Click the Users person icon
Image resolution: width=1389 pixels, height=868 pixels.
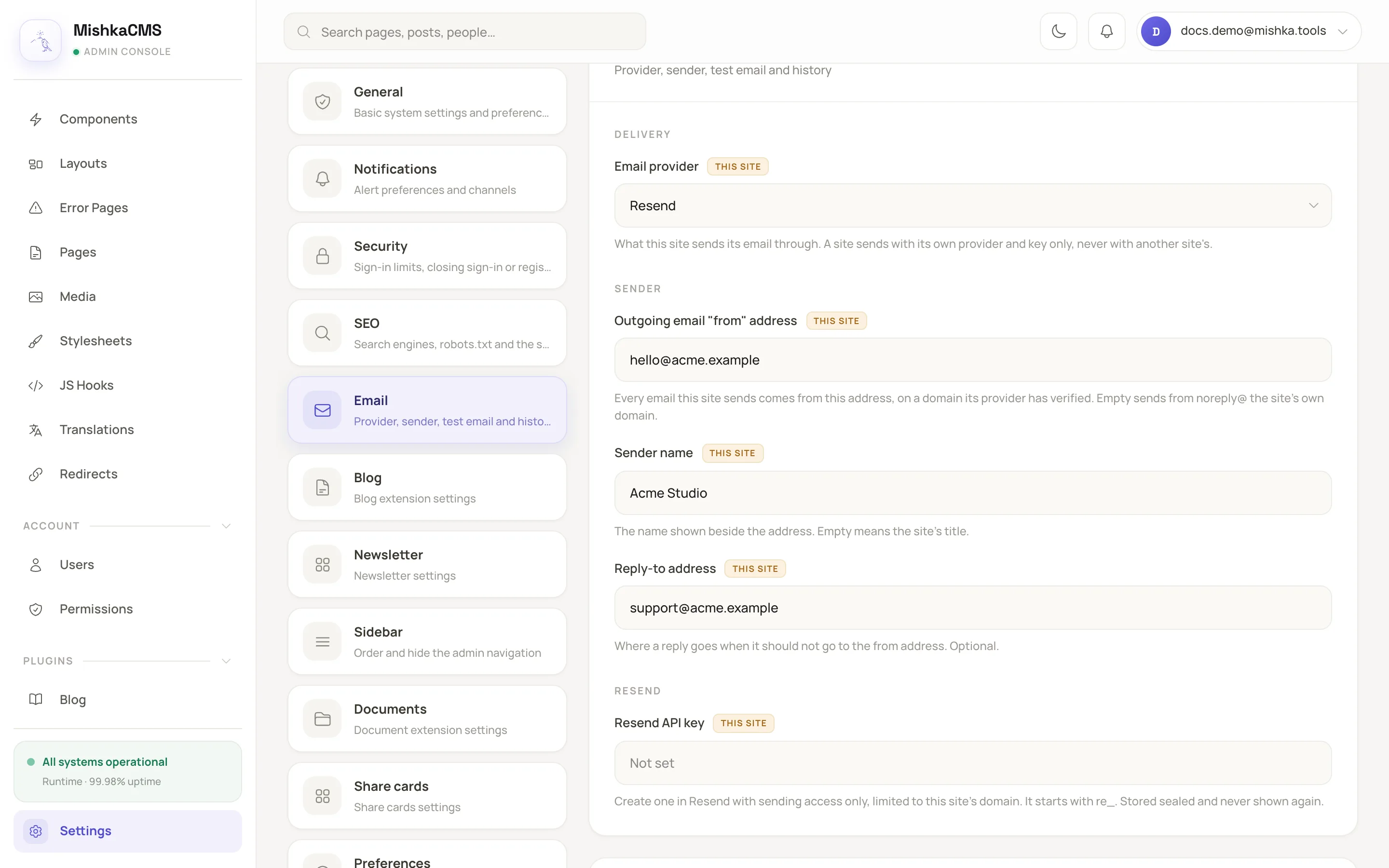[36, 565]
